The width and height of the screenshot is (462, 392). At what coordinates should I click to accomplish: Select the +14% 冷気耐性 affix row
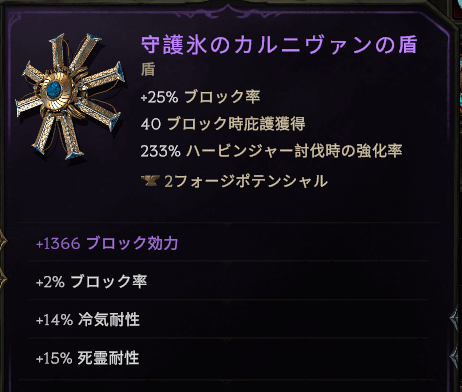click(x=228, y=319)
